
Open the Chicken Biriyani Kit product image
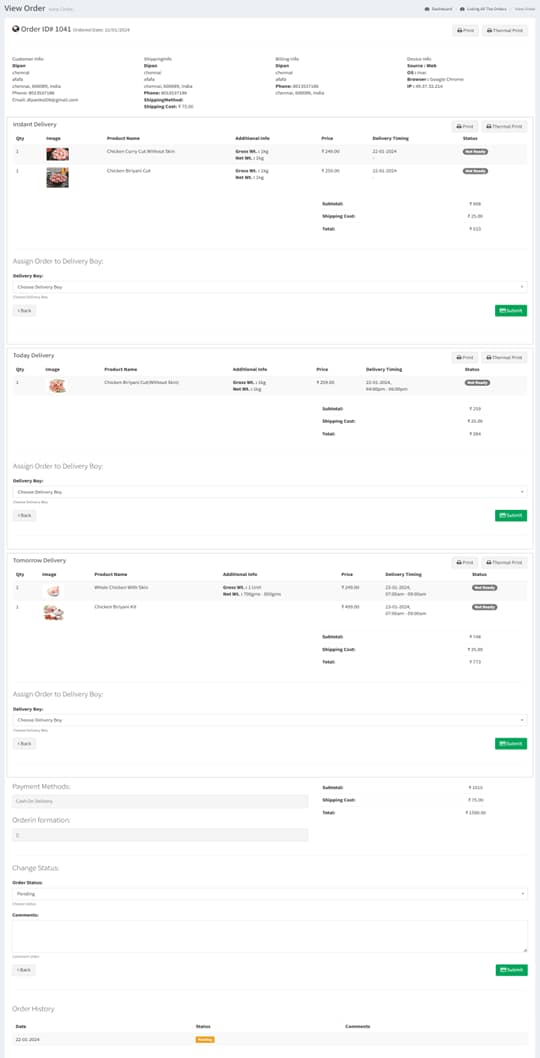tap(53, 613)
